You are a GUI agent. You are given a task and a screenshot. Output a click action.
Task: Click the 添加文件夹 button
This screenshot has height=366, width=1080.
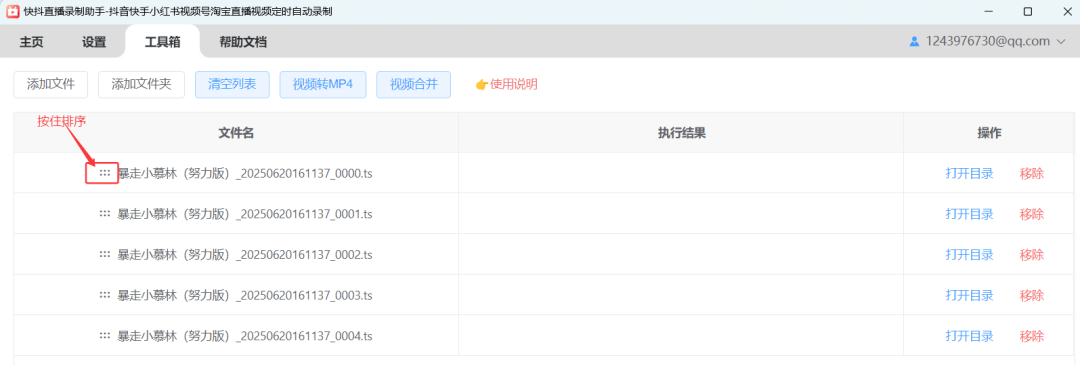142,85
